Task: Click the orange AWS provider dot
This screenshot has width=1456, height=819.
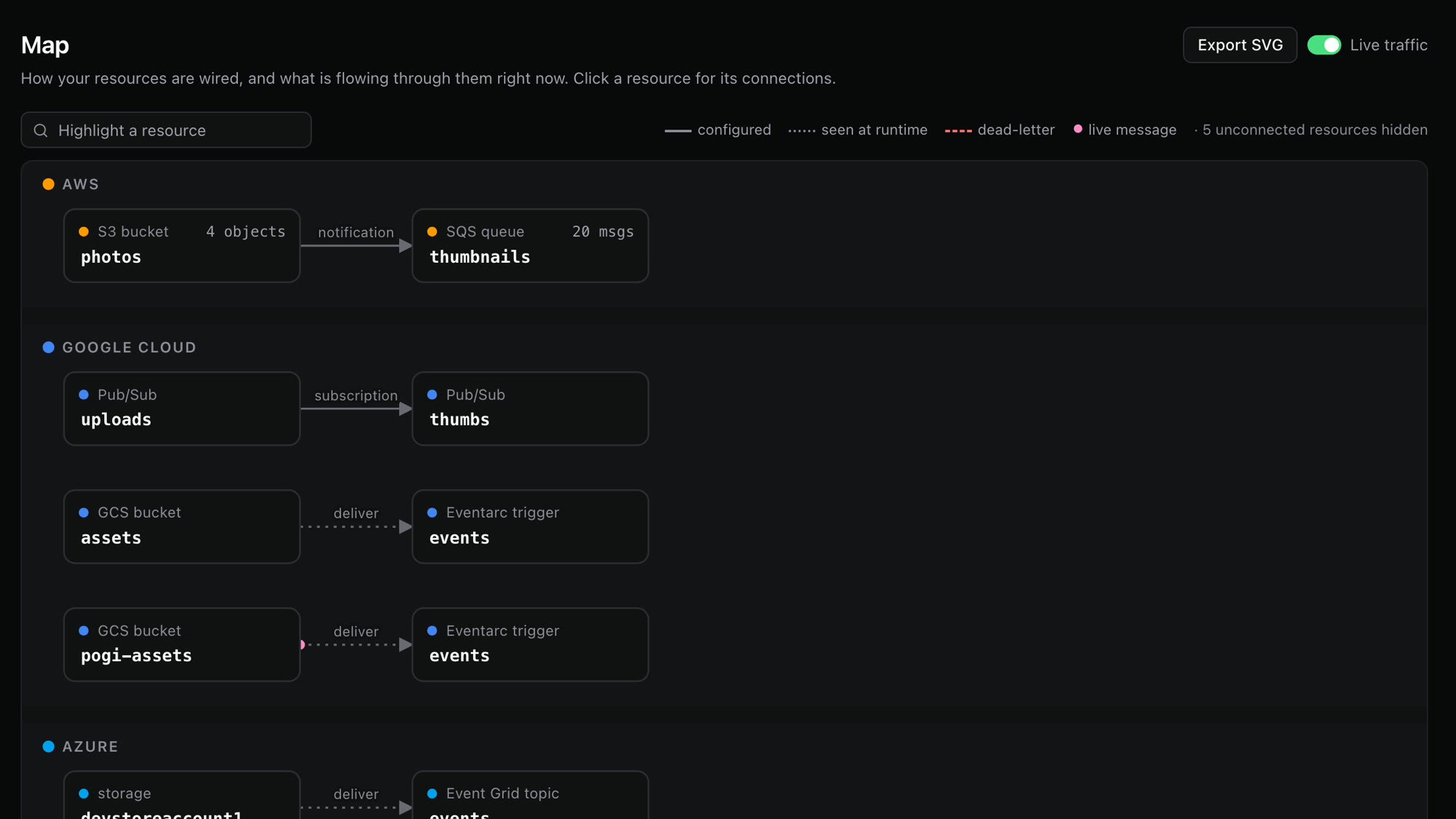Action: pos(49,184)
